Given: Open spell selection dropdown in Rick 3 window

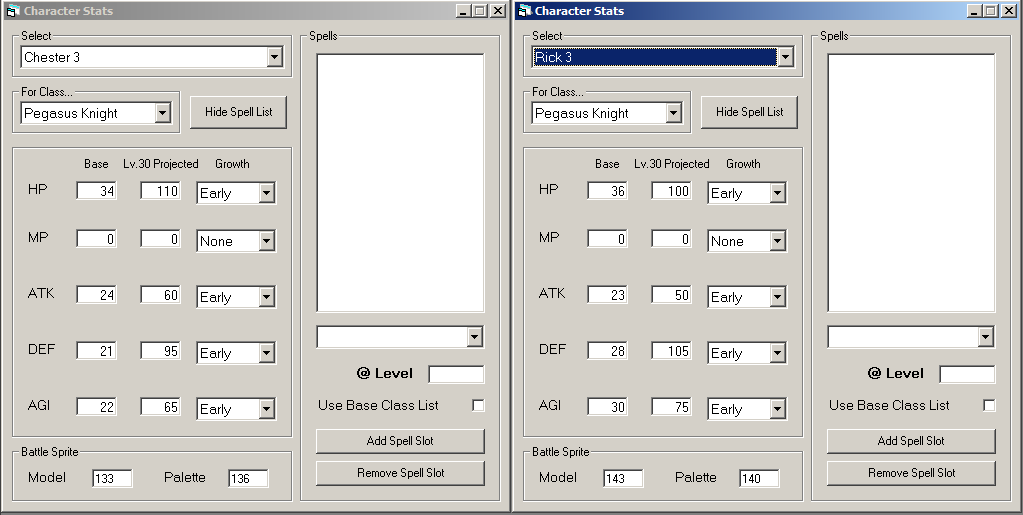Looking at the screenshot, I should (986, 337).
